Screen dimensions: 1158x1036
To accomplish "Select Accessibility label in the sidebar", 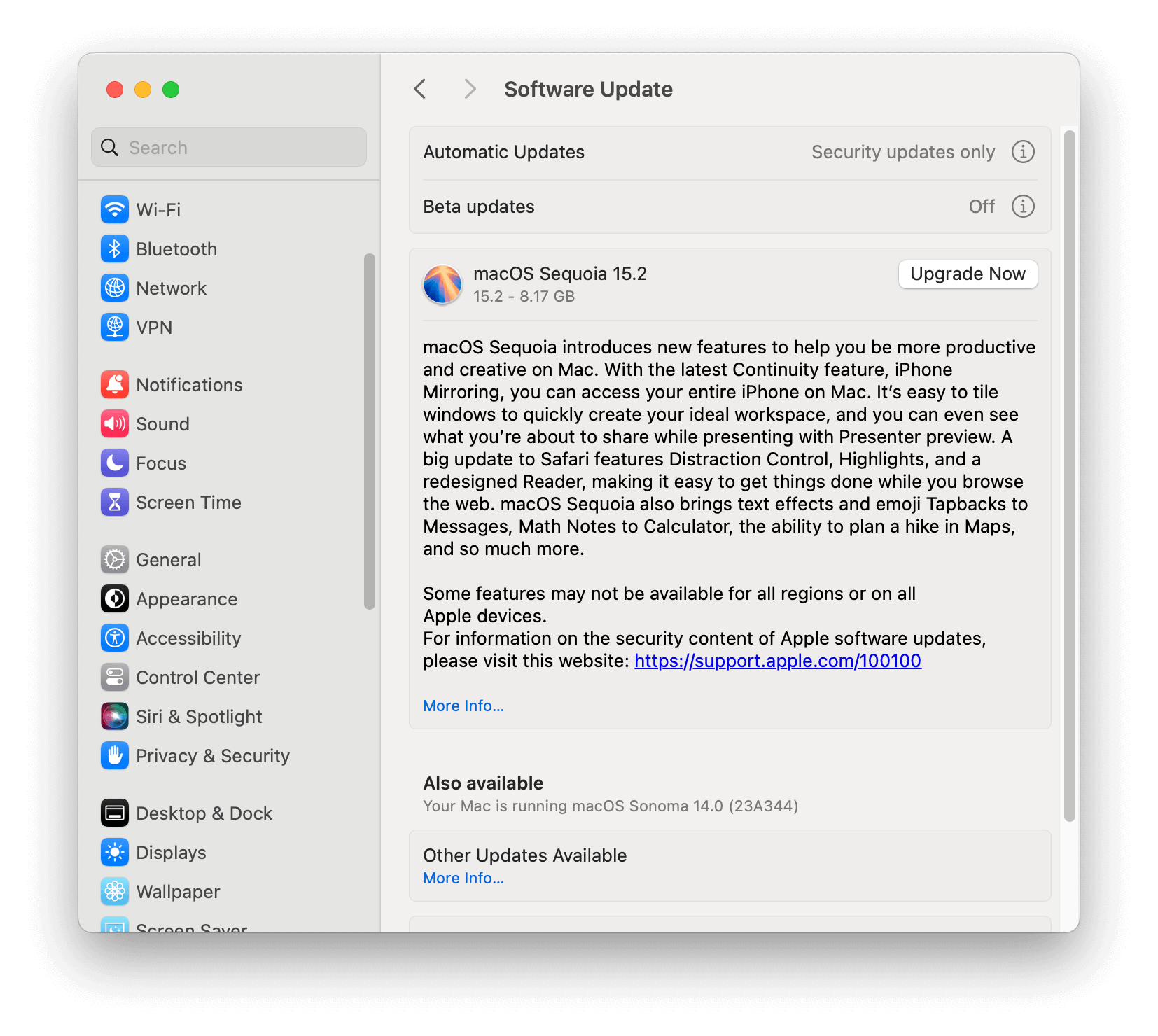I will (188, 638).
